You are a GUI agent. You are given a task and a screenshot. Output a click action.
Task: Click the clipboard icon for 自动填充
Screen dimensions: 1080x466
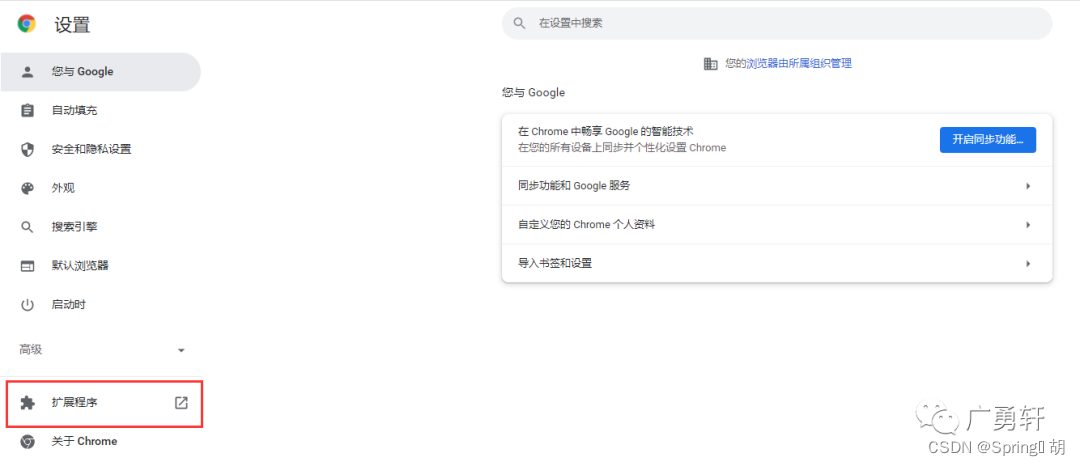[x=28, y=110]
